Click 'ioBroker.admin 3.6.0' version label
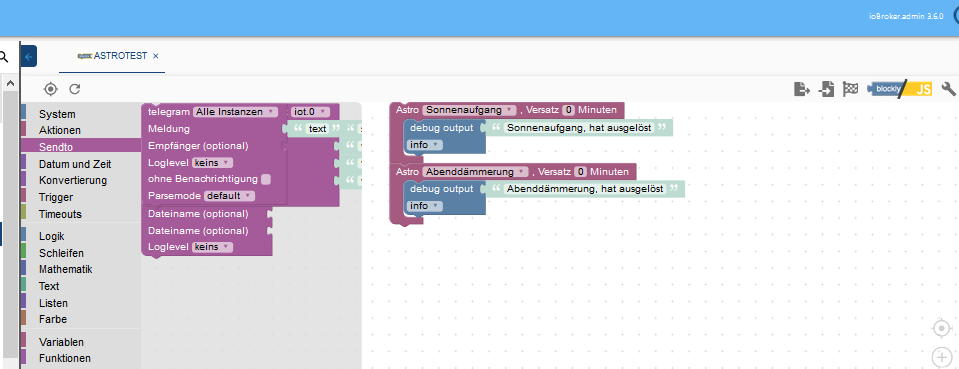 pos(906,17)
